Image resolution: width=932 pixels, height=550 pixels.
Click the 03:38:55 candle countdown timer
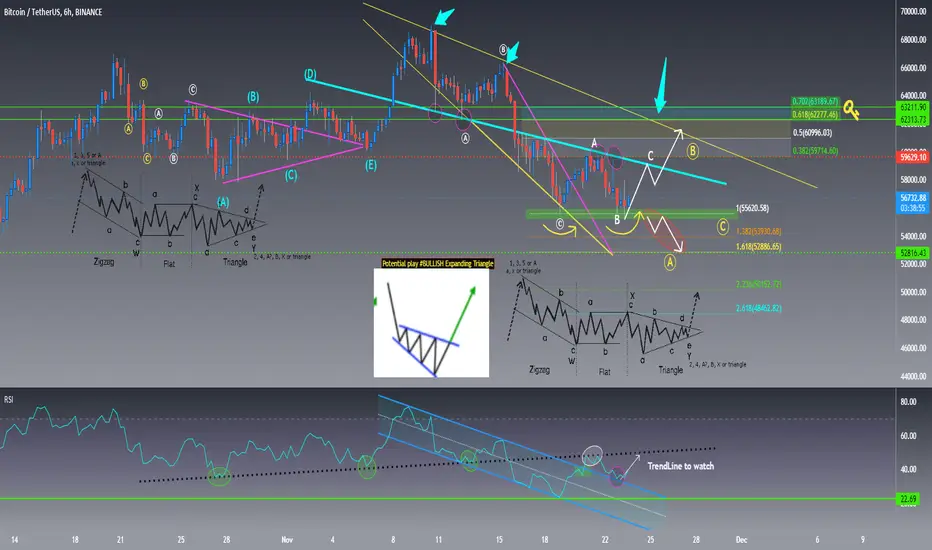pyautogui.click(x=913, y=208)
